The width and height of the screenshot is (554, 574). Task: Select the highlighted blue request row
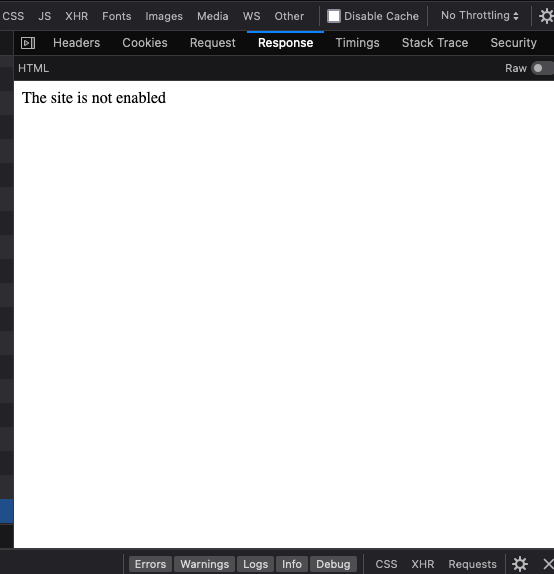(x=7, y=511)
